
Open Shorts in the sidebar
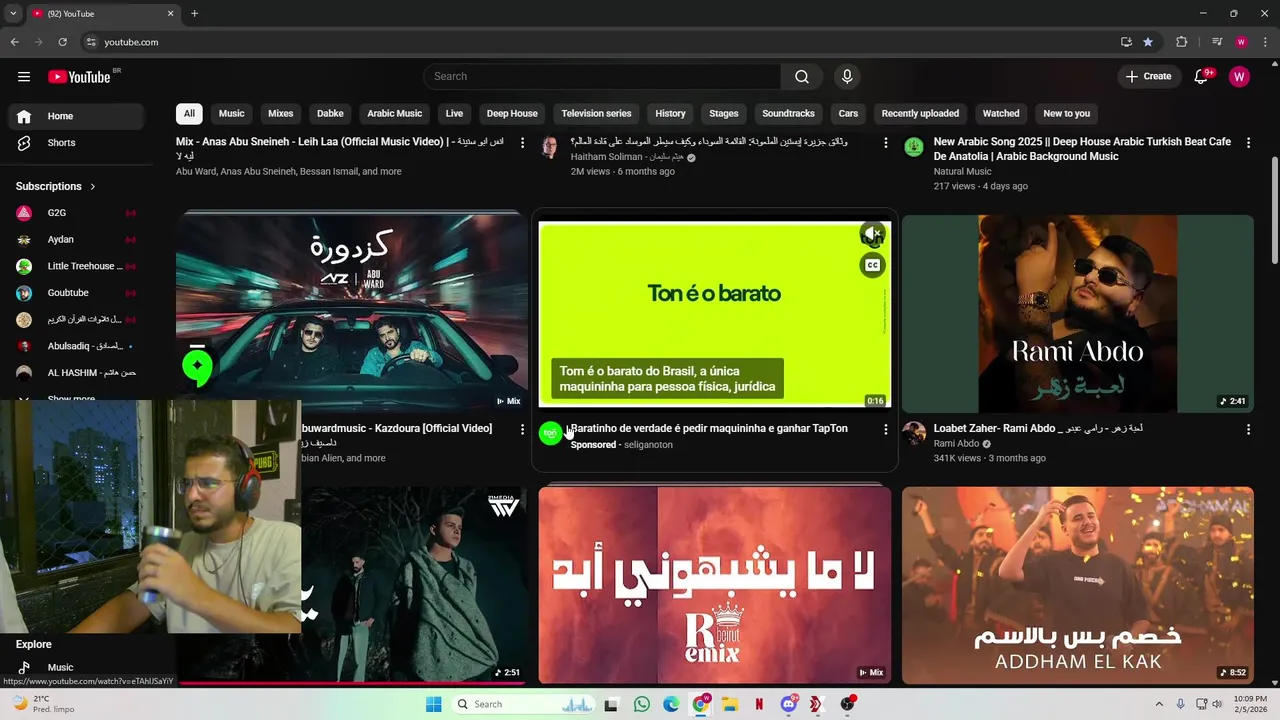point(76,143)
